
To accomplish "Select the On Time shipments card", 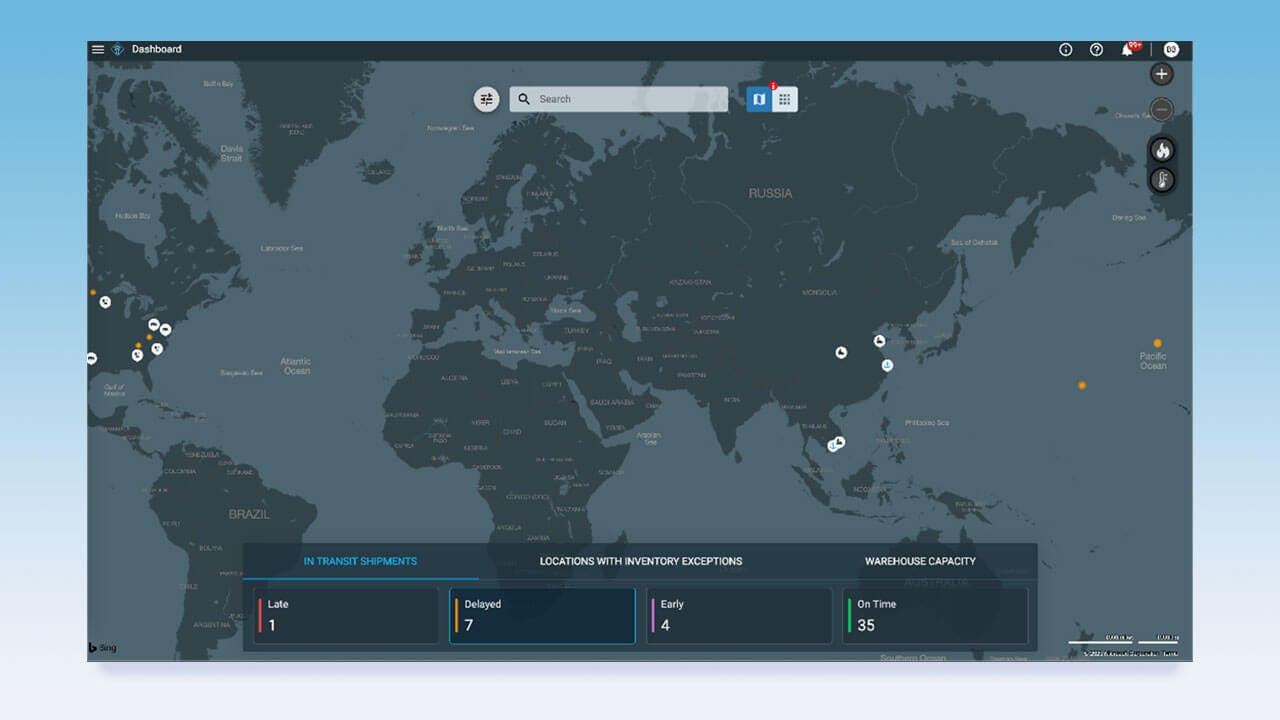I will (x=935, y=615).
